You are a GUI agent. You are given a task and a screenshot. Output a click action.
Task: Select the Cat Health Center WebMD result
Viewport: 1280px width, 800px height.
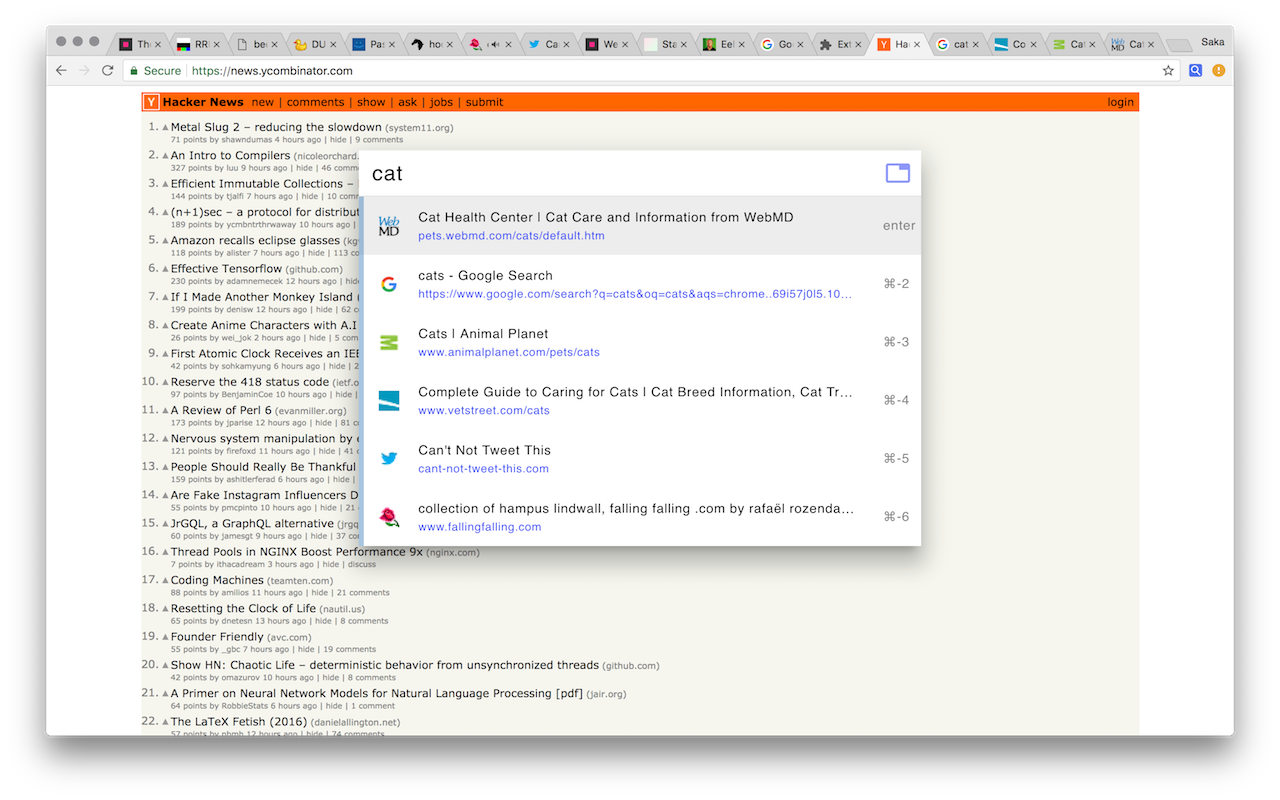pyautogui.click(x=642, y=226)
